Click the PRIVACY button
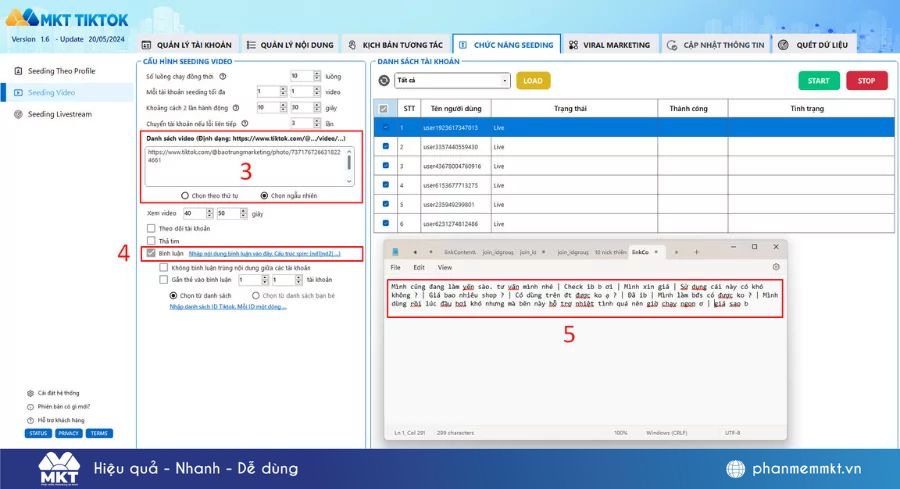The image size is (900, 489). click(x=68, y=433)
